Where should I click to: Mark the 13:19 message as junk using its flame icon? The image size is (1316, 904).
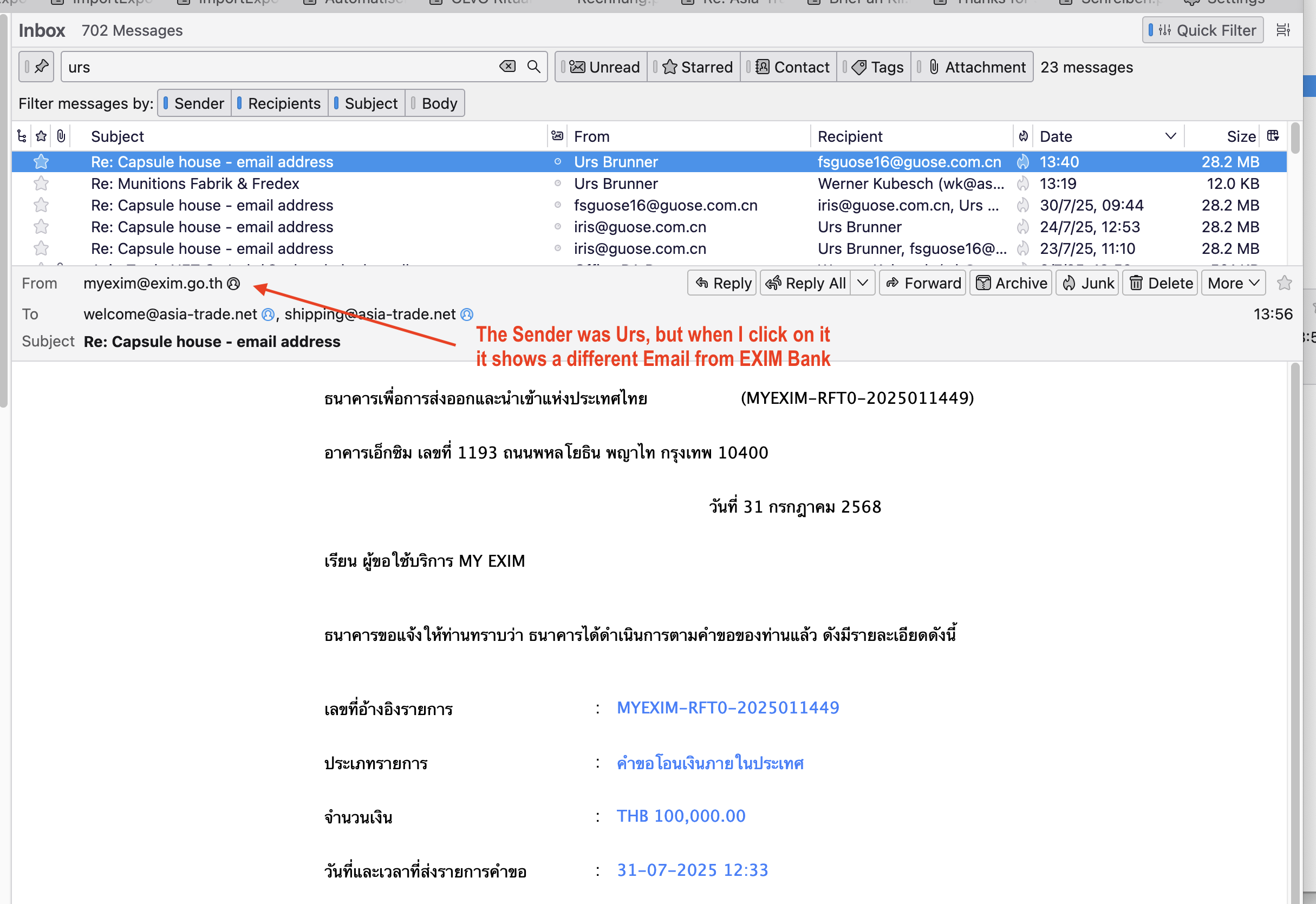1022,184
